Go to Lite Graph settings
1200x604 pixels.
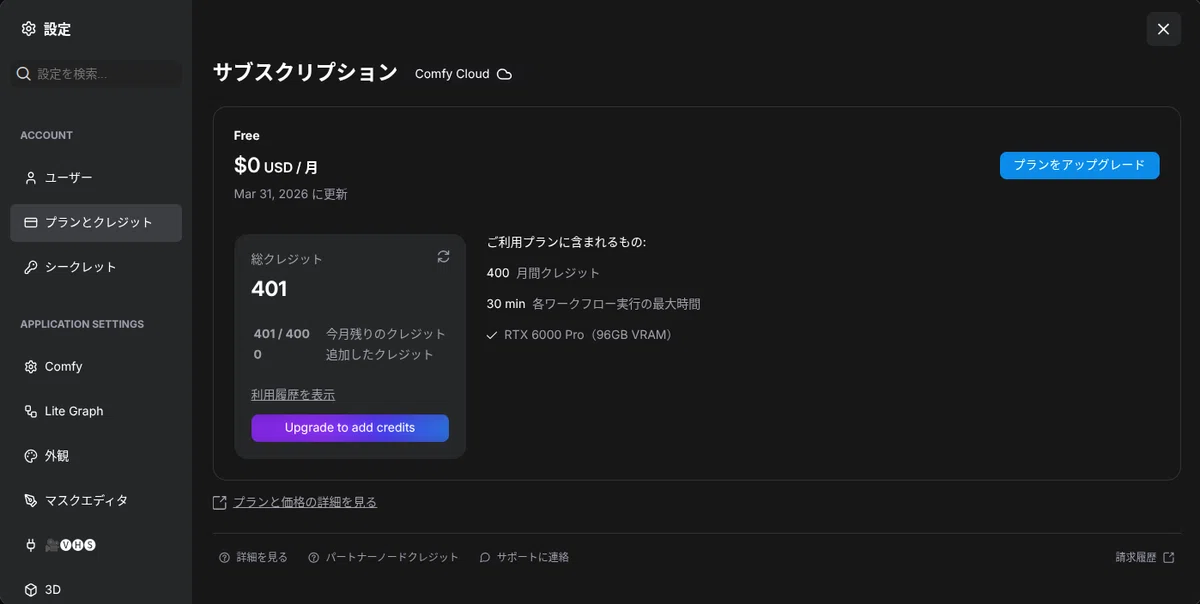pos(96,411)
